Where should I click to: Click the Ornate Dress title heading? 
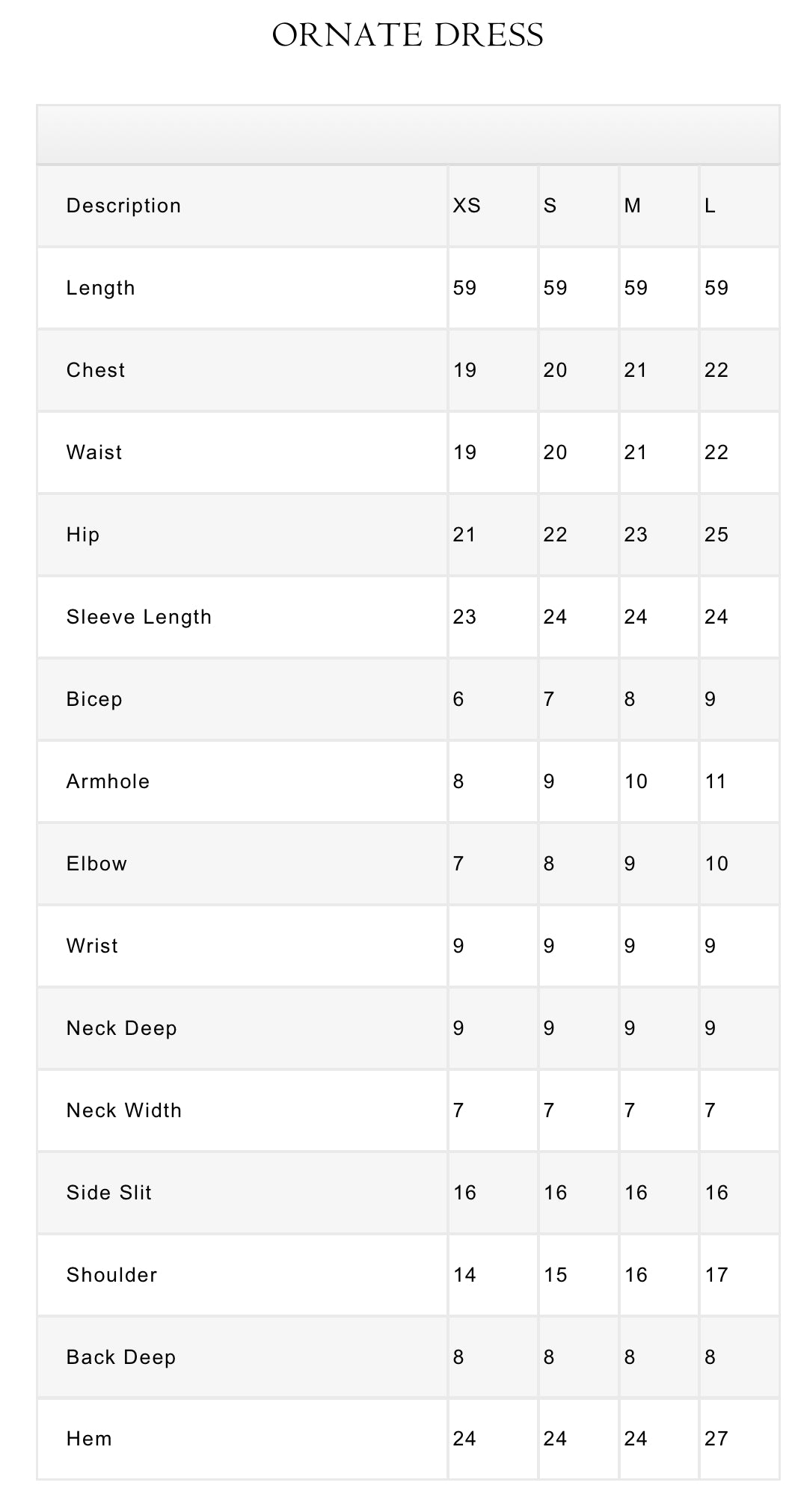click(x=408, y=36)
